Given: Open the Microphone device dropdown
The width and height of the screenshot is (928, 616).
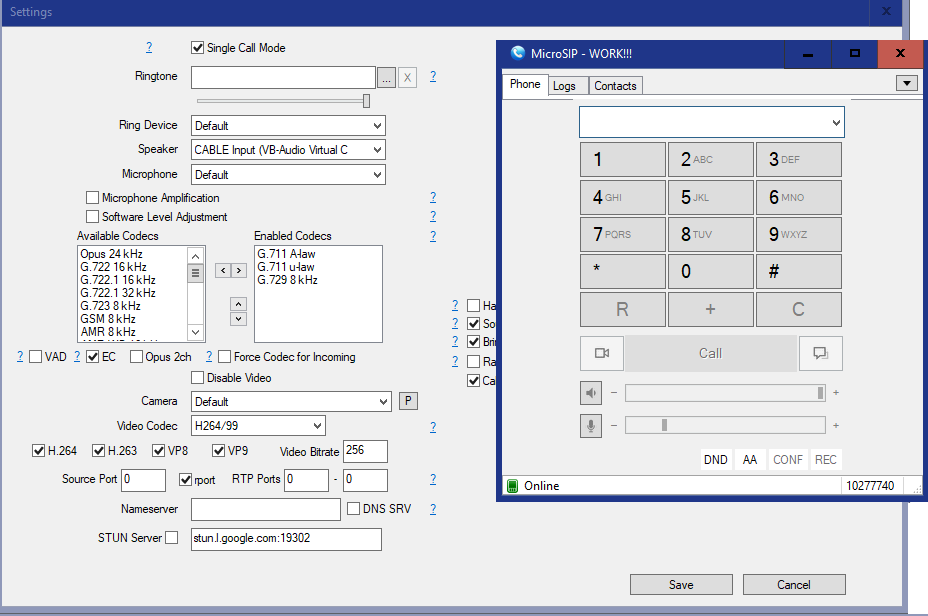Looking at the screenshot, I should click(288, 175).
